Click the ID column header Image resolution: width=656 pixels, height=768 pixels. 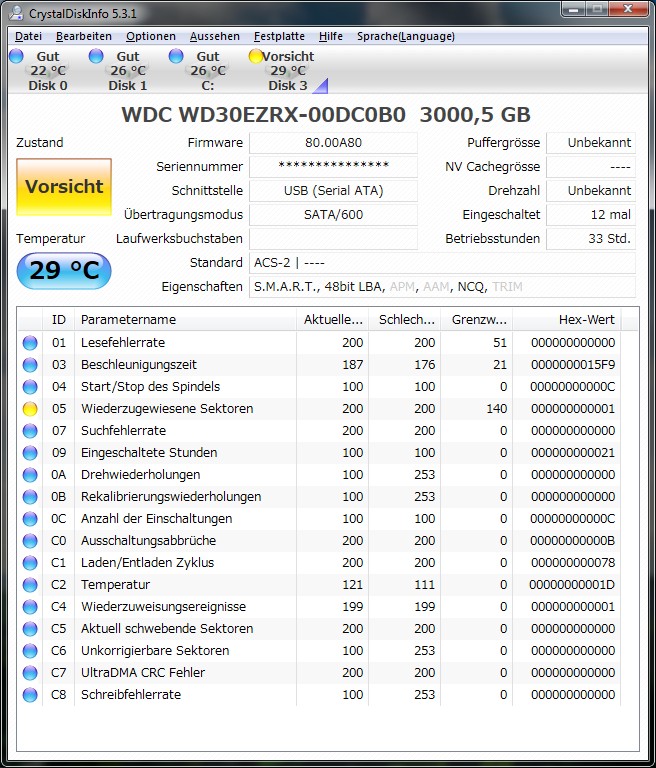58,320
